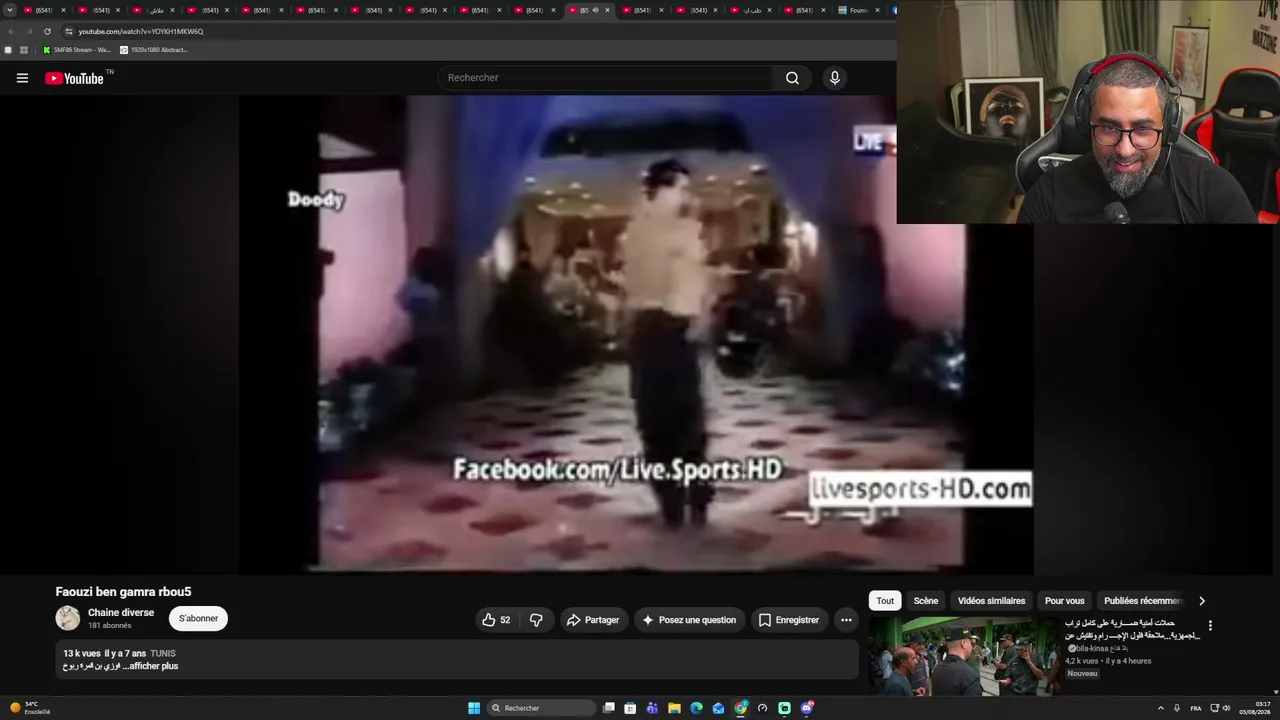
Task: Click the YouTube Rechercher search field
Action: [605, 78]
